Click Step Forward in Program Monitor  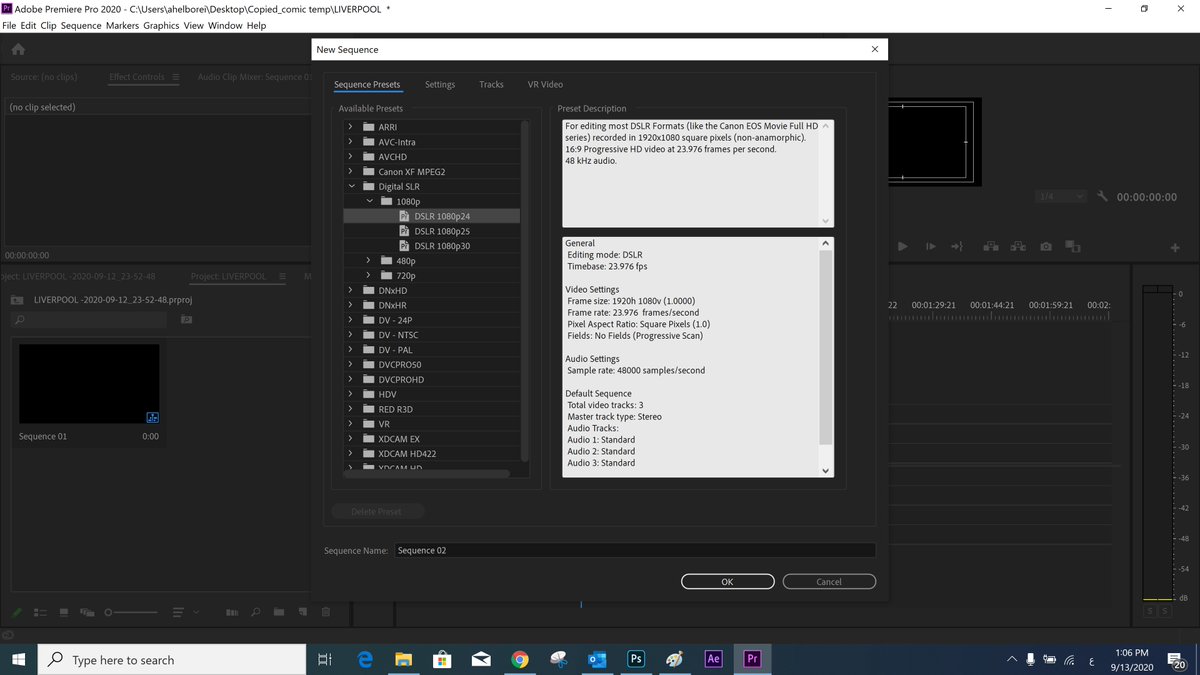click(x=930, y=246)
